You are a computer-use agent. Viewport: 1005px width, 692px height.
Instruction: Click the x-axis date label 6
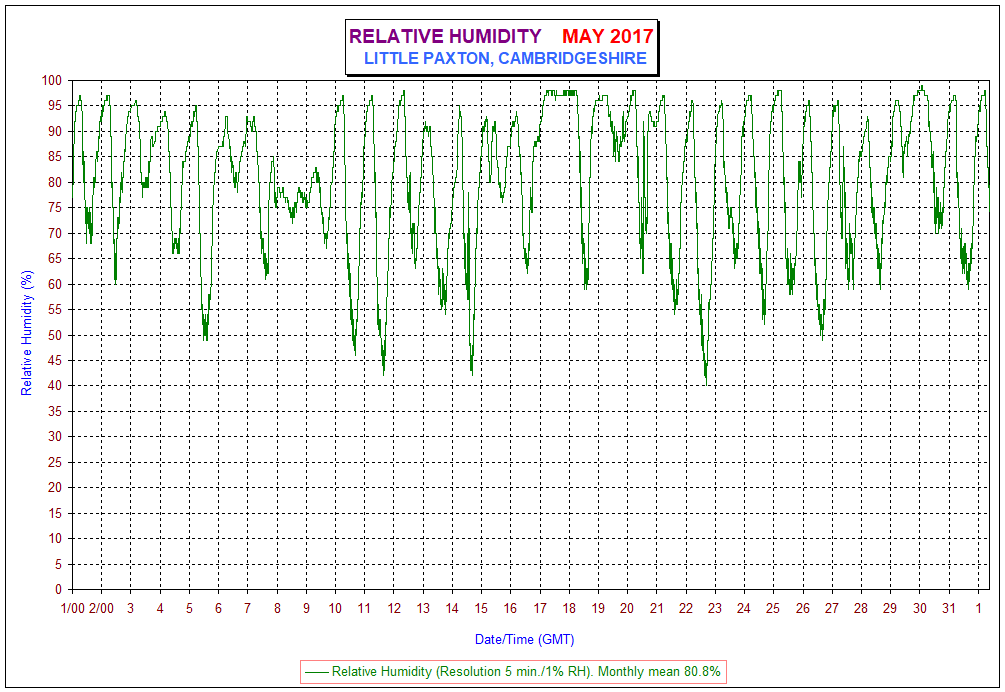tap(219, 609)
